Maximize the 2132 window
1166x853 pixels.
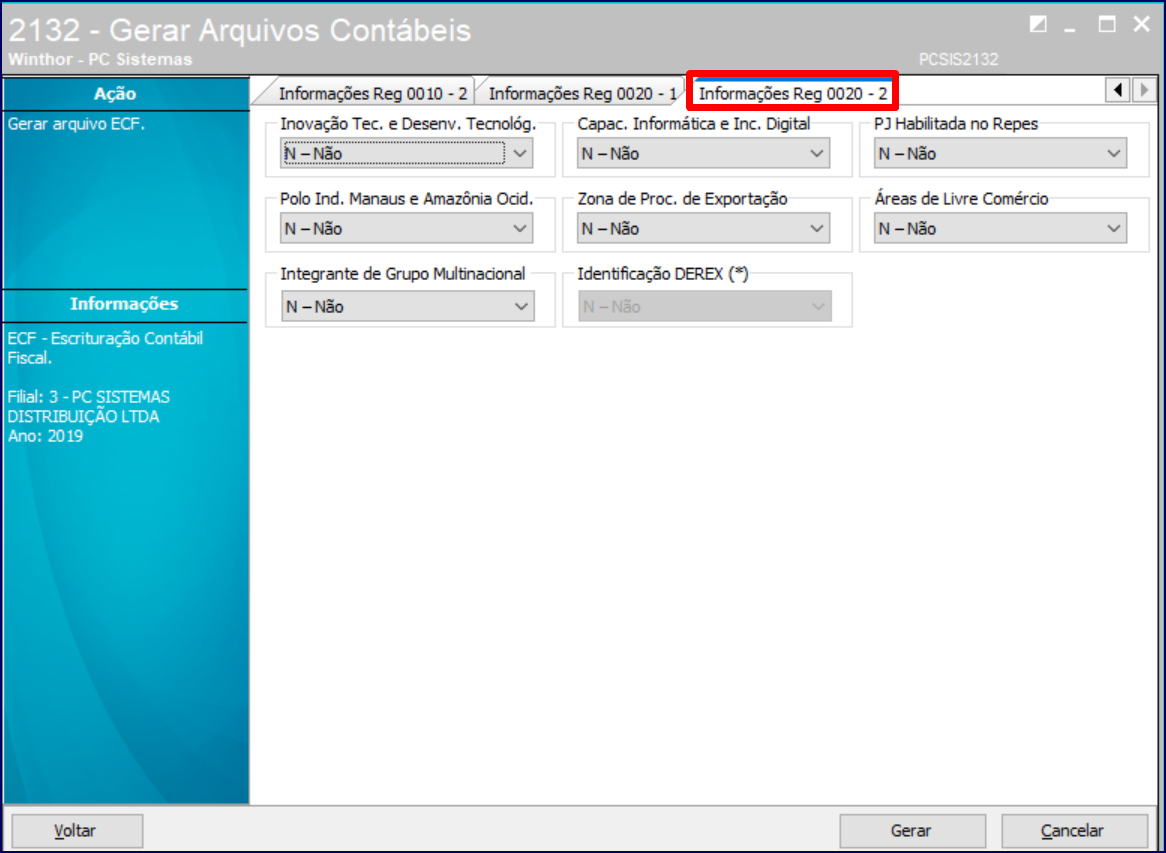(1107, 25)
